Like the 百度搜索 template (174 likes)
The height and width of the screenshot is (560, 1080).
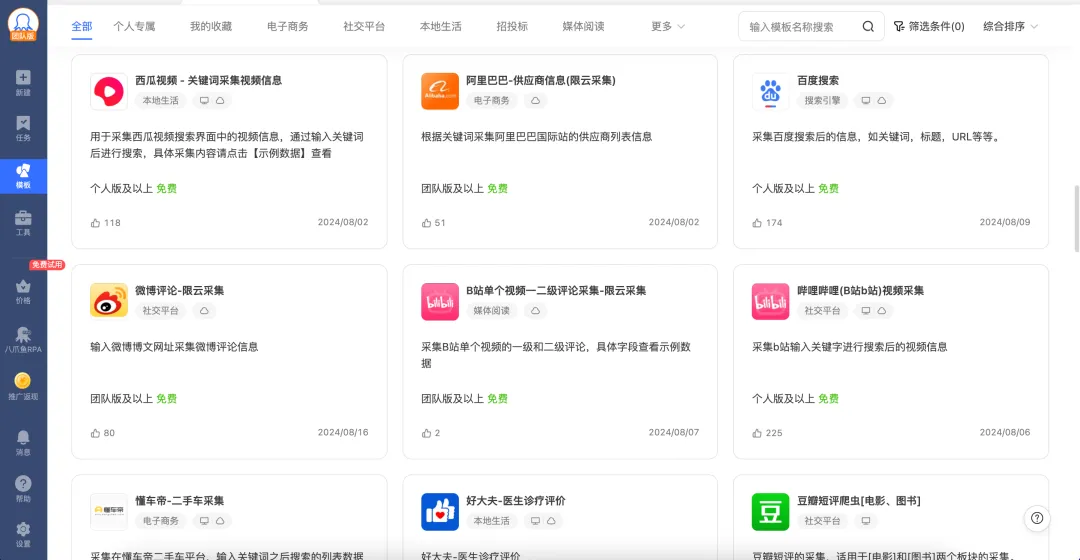coord(757,222)
